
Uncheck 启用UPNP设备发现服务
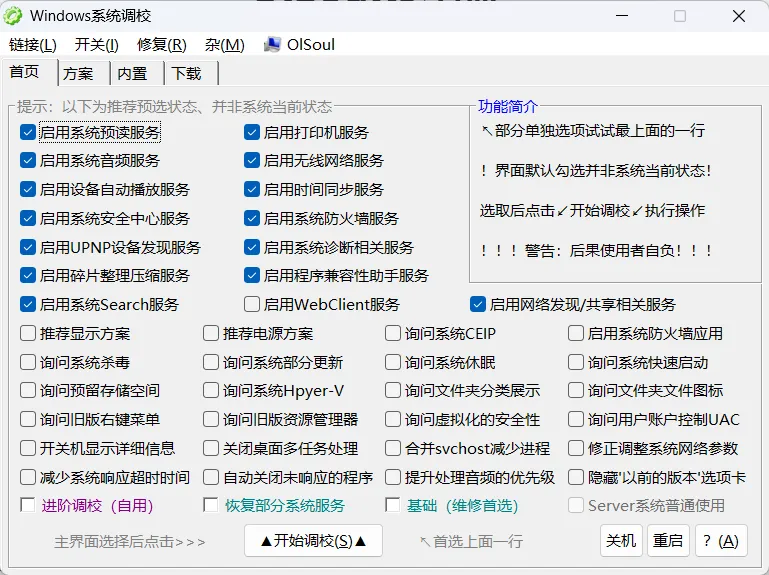coord(28,247)
